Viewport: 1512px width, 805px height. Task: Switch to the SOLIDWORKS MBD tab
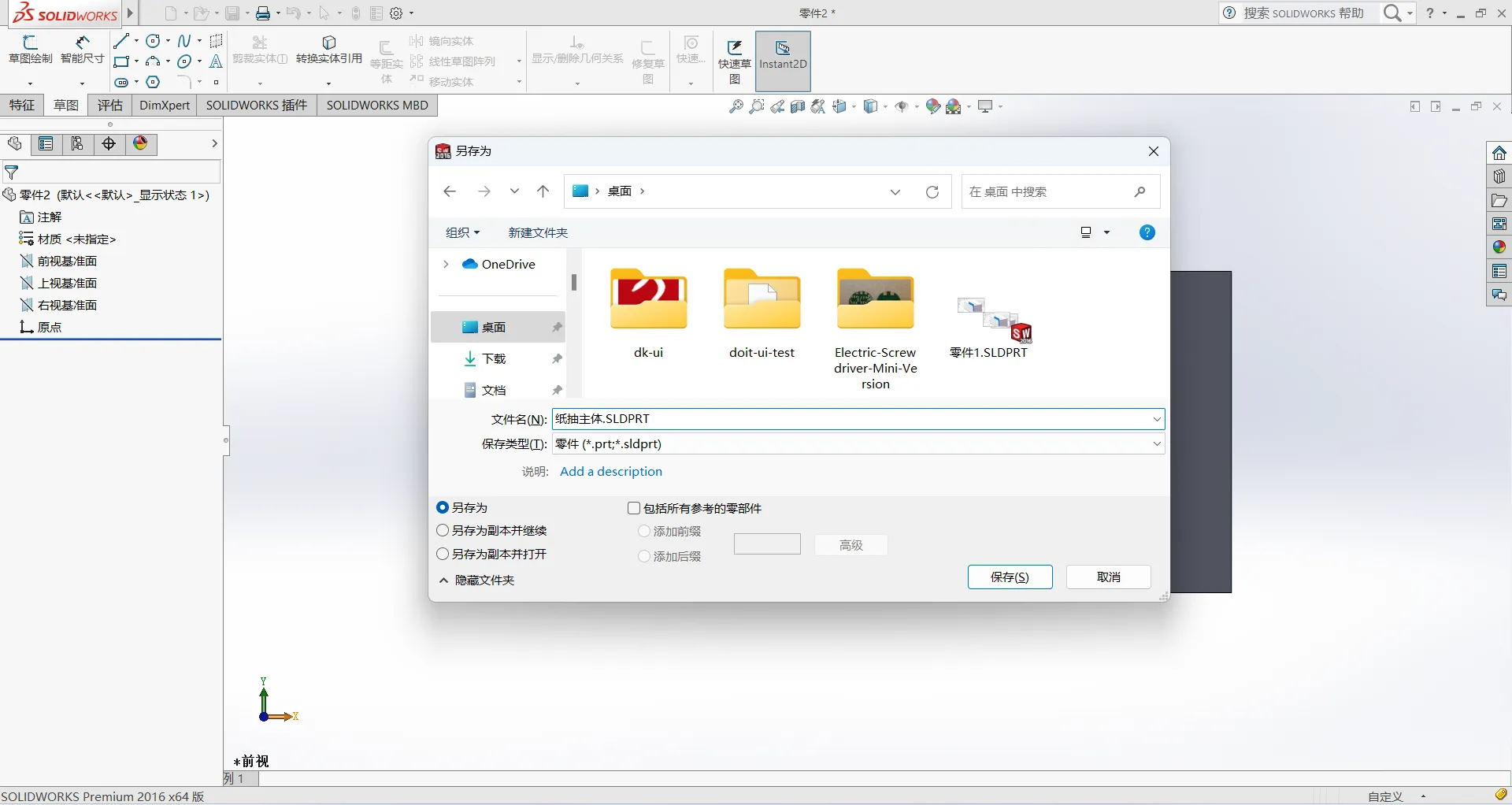tap(377, 106)
